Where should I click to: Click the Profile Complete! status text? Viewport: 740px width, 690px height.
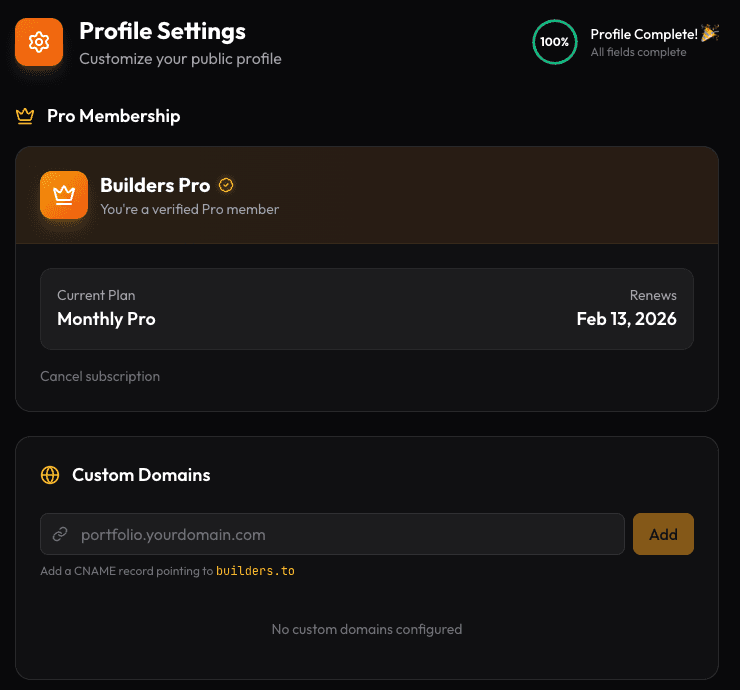point(643,35)
